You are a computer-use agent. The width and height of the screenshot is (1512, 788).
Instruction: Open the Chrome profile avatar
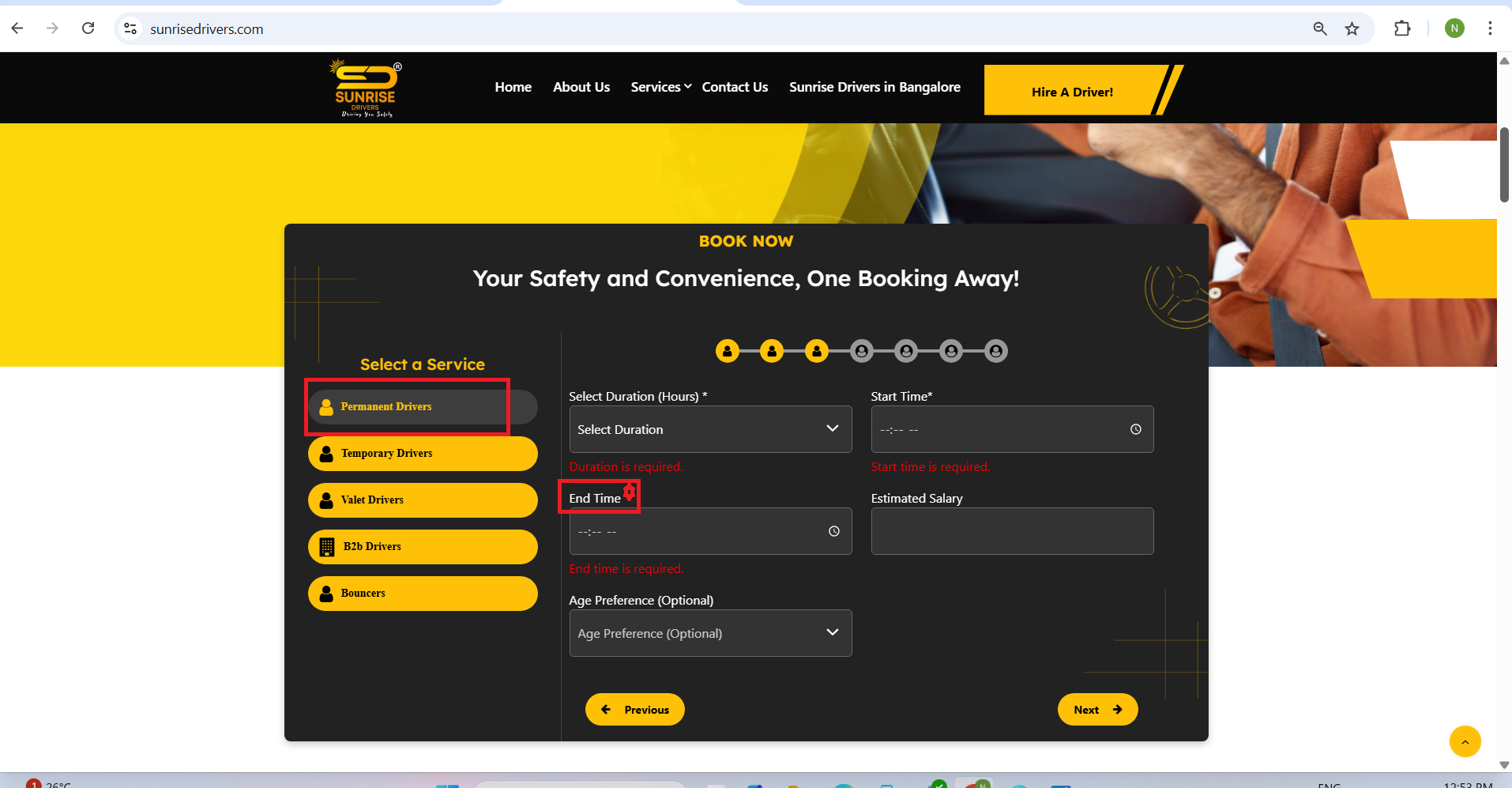1454,28
